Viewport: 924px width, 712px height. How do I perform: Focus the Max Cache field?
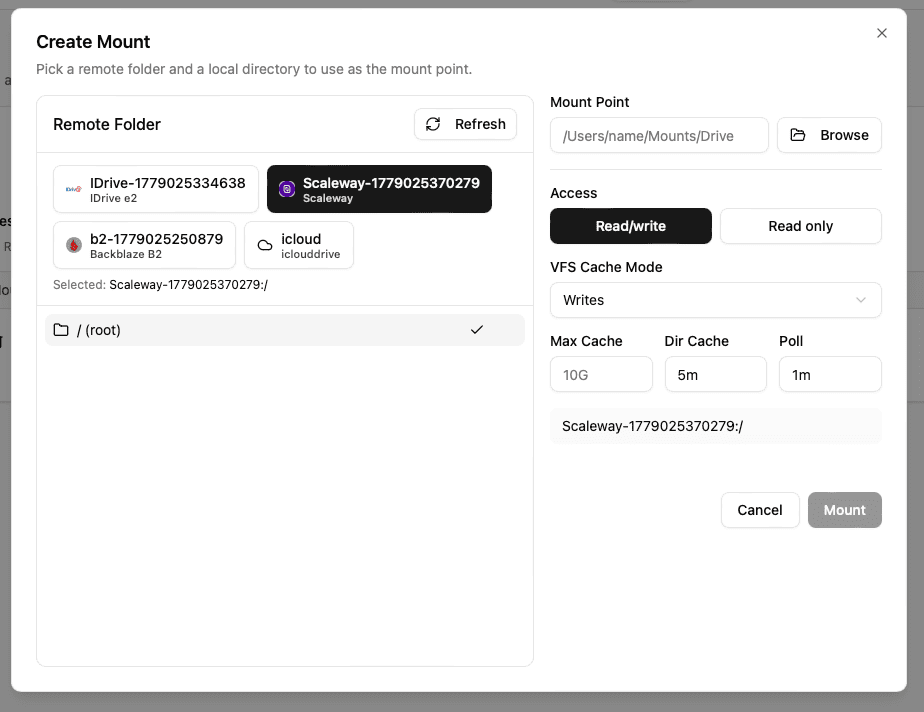(x=601, y=374)
